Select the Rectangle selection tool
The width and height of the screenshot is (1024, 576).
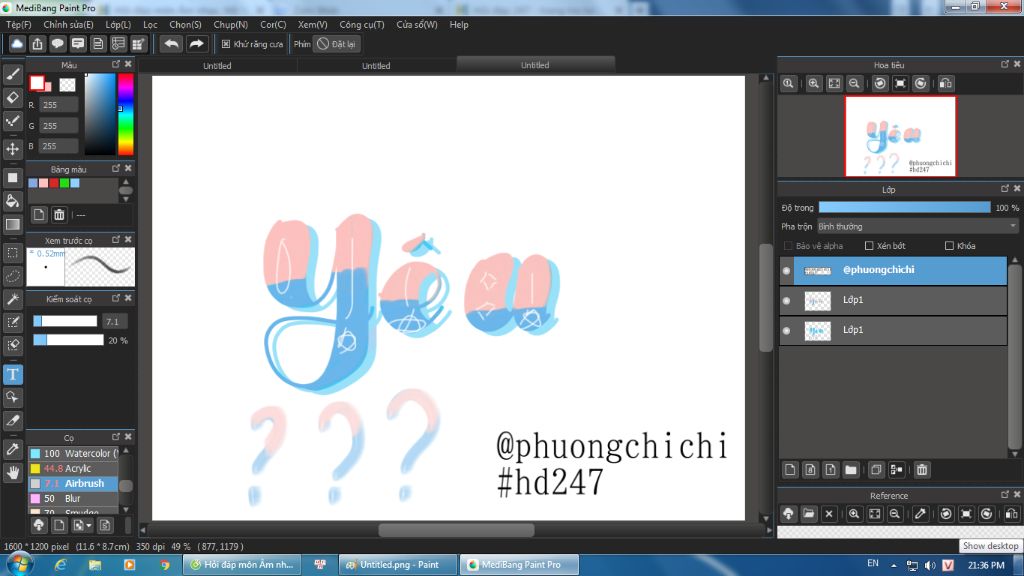[x=12, y=253]
